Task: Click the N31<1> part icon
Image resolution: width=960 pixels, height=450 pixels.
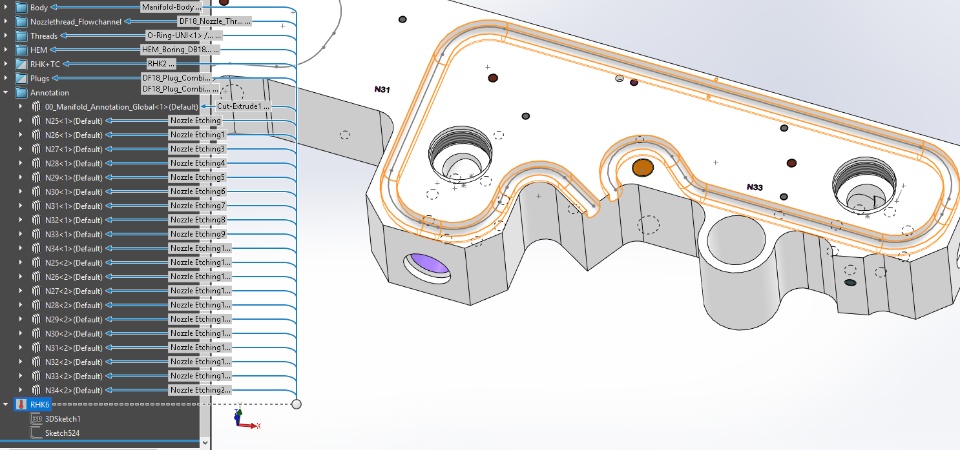Action: point(36,206)
